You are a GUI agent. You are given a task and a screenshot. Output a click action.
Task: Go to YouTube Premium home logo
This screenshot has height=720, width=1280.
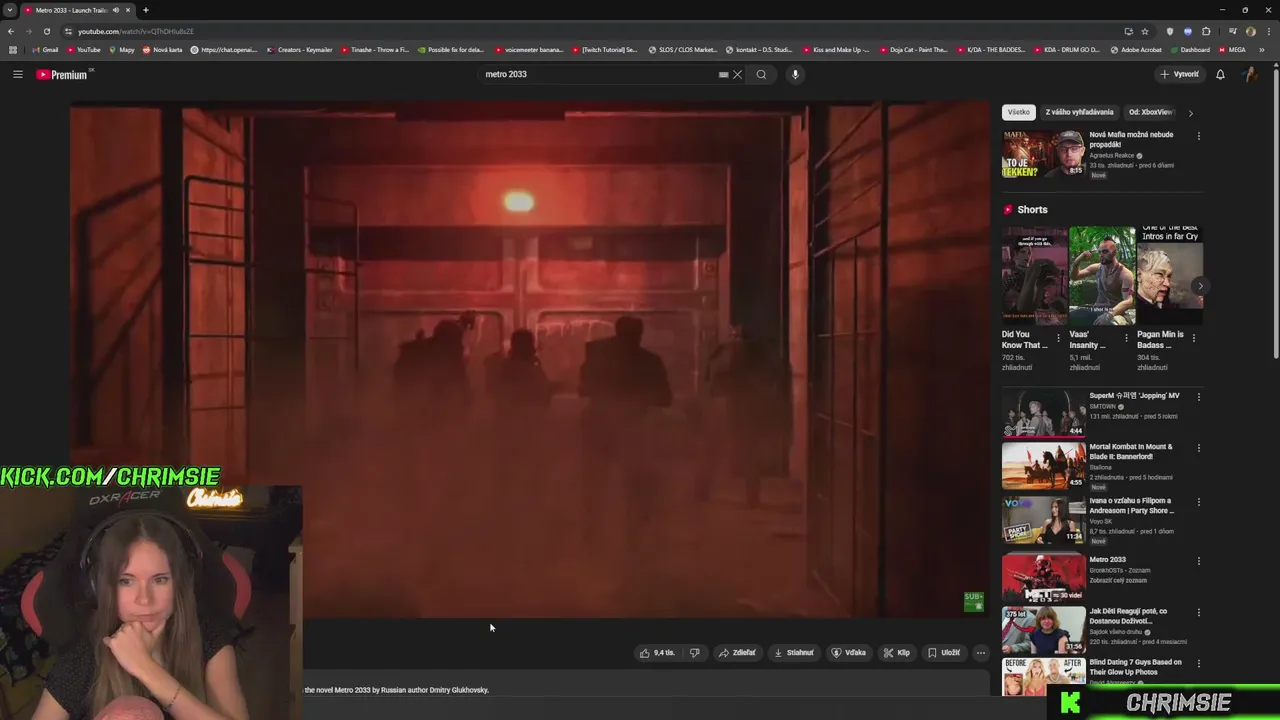pyautogui.click(x=63, y=74)
